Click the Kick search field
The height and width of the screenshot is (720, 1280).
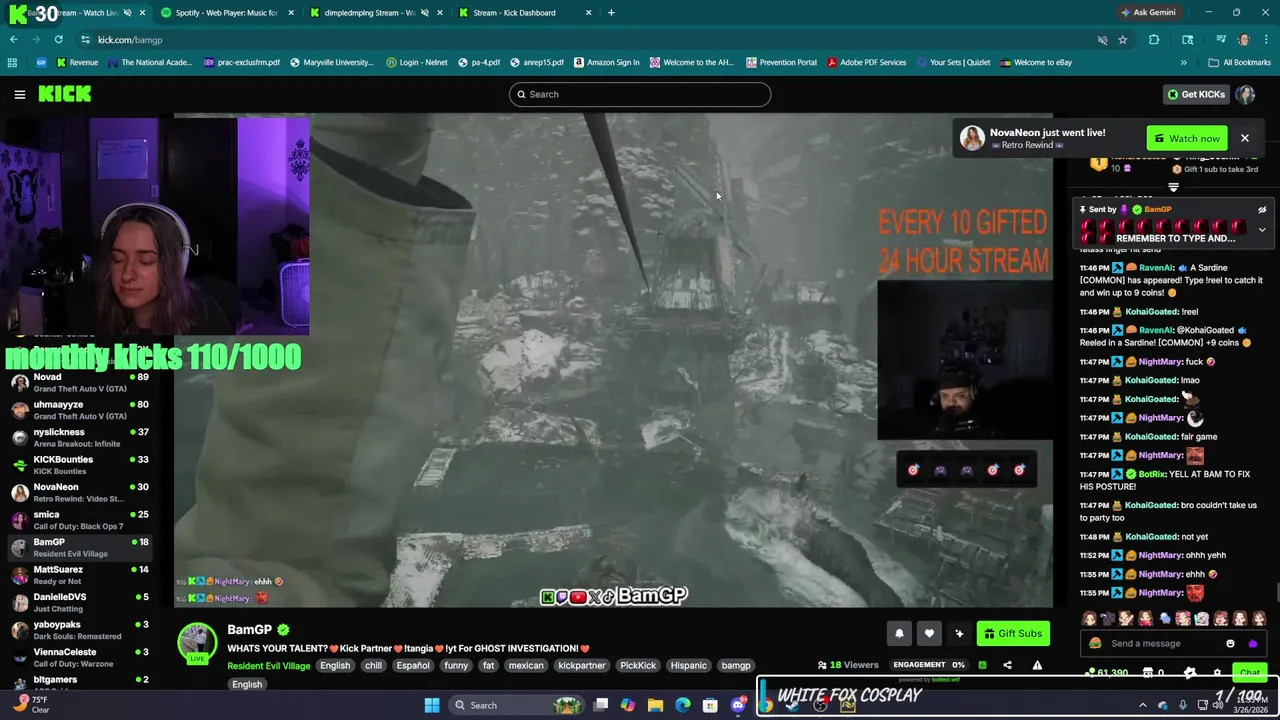click(x=640, y=94)
